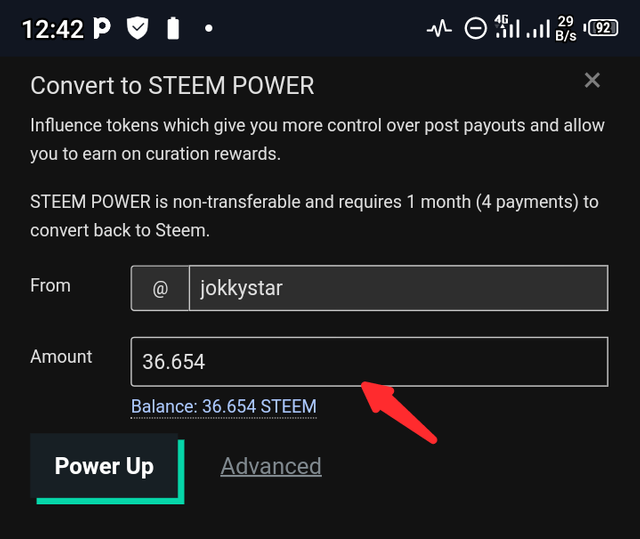
Task: Tap the 29 B/s network speed indicator
Action: (566, 29)
